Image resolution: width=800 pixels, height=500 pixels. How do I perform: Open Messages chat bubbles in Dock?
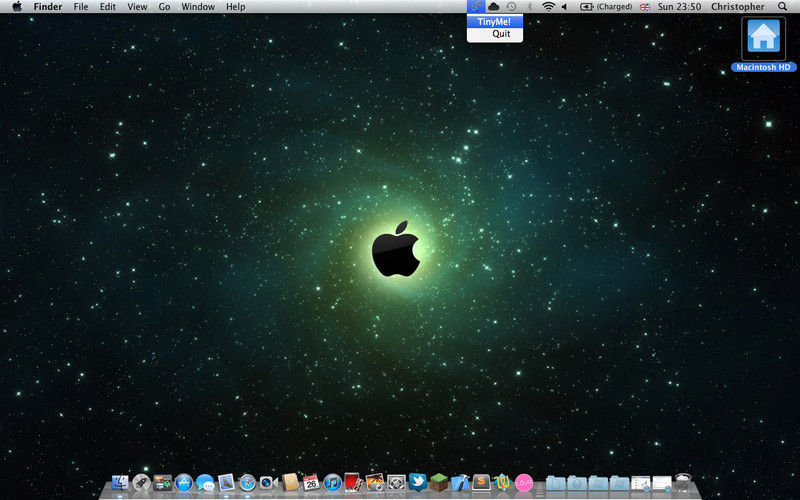[x=205, y=482]
